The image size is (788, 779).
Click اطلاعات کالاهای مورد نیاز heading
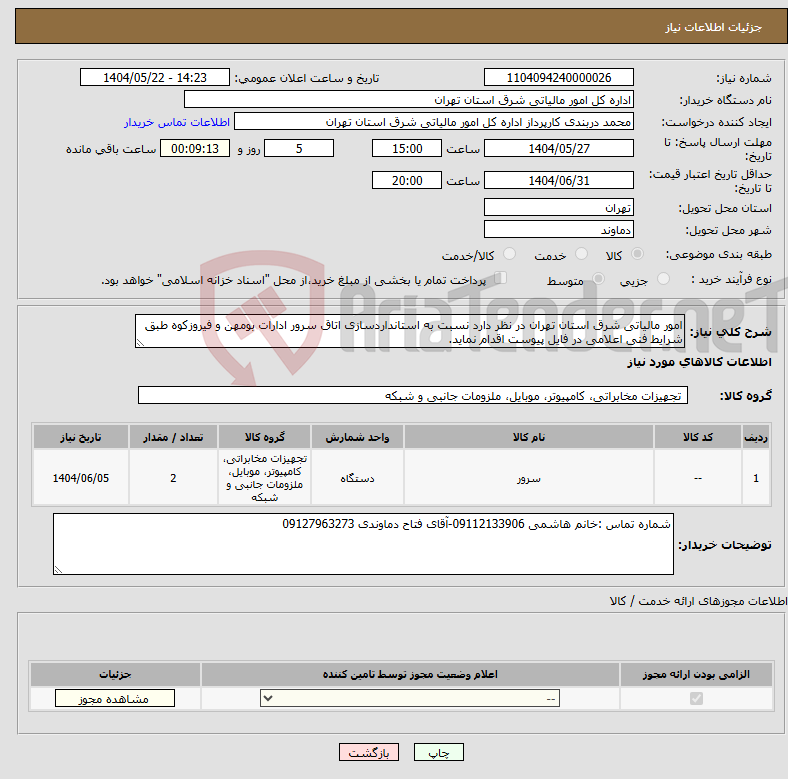(699, 362)
